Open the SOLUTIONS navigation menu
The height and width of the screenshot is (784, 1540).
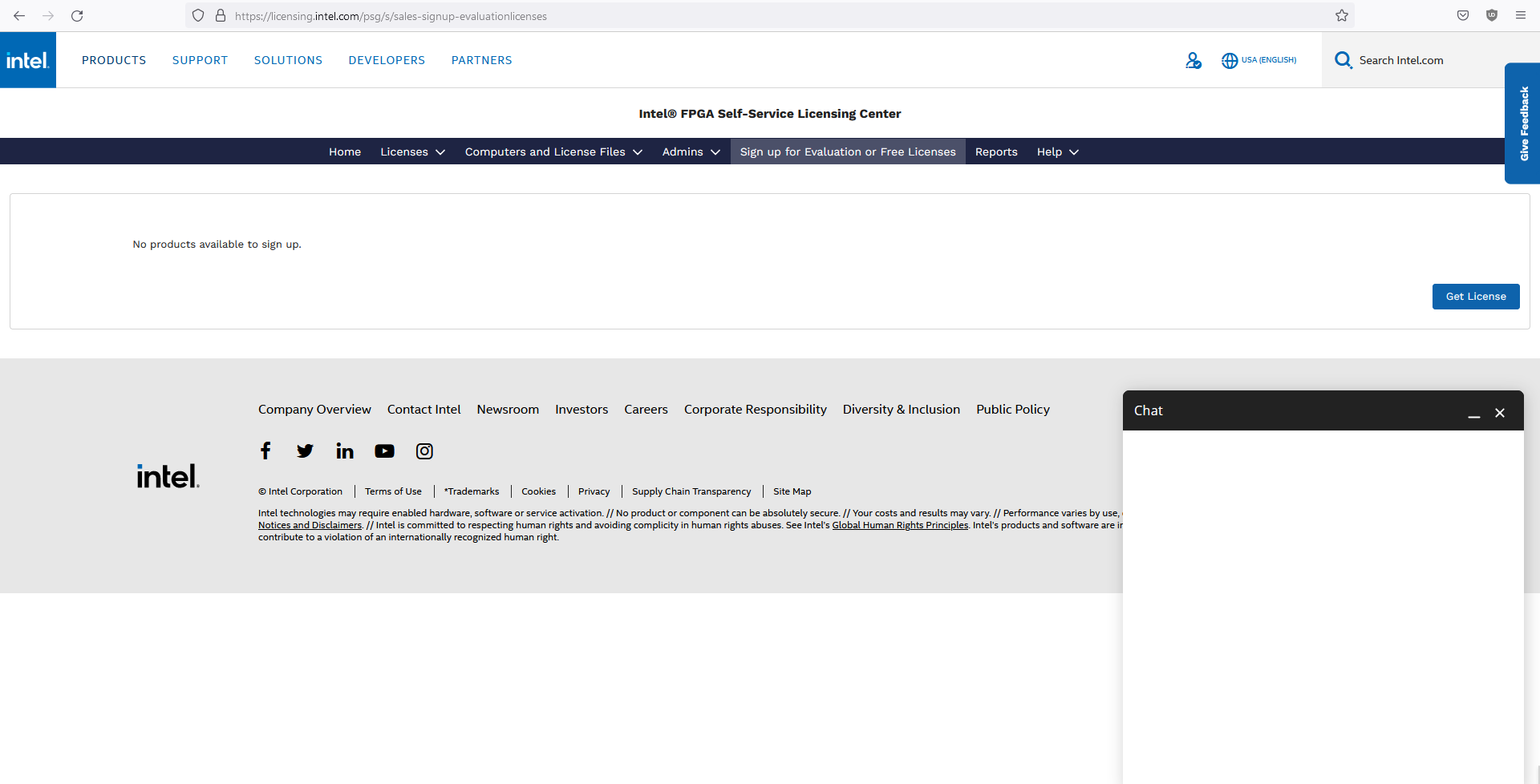(288, 60)
